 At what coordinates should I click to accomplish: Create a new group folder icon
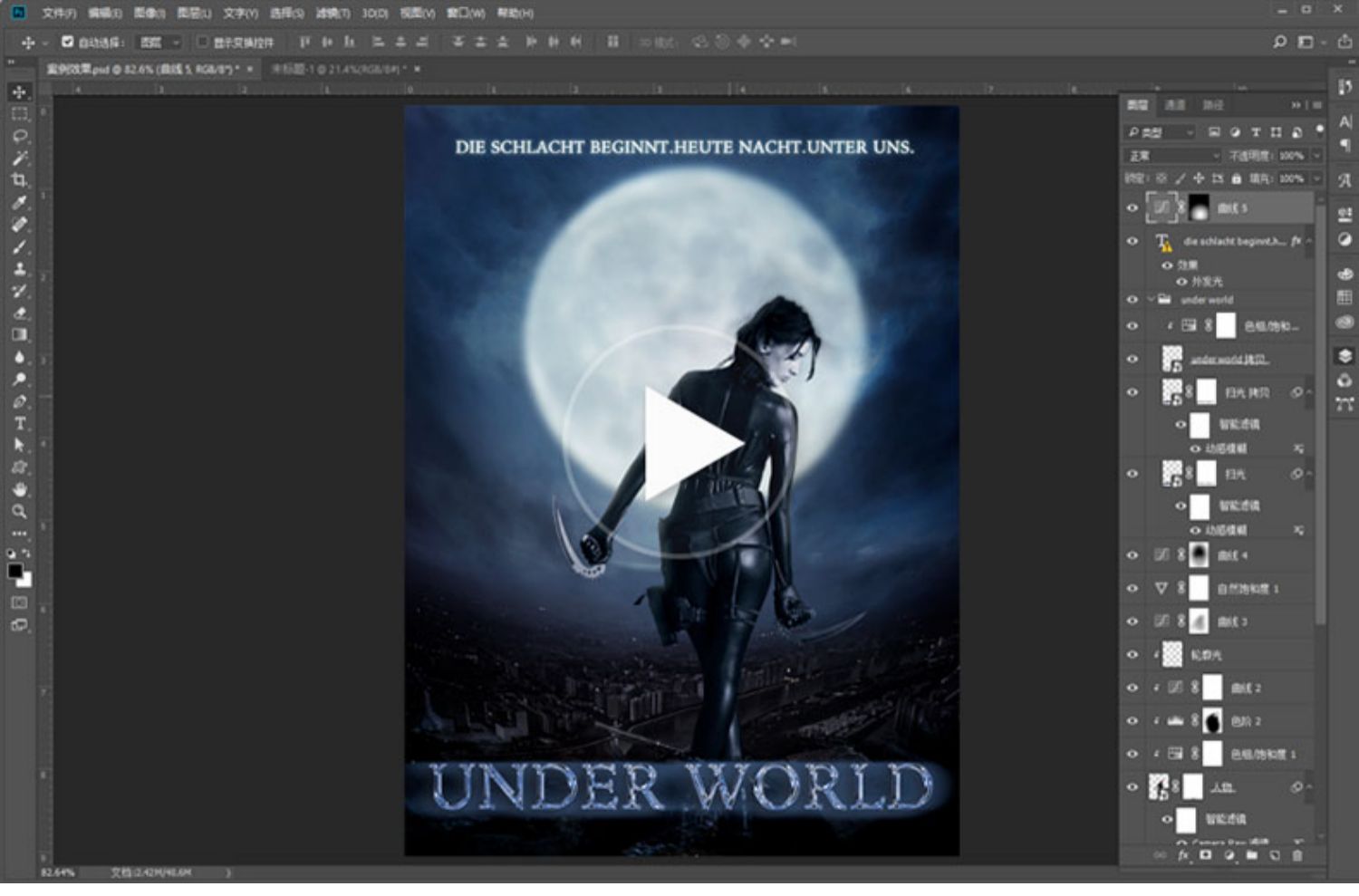[x=1252, y=855]
